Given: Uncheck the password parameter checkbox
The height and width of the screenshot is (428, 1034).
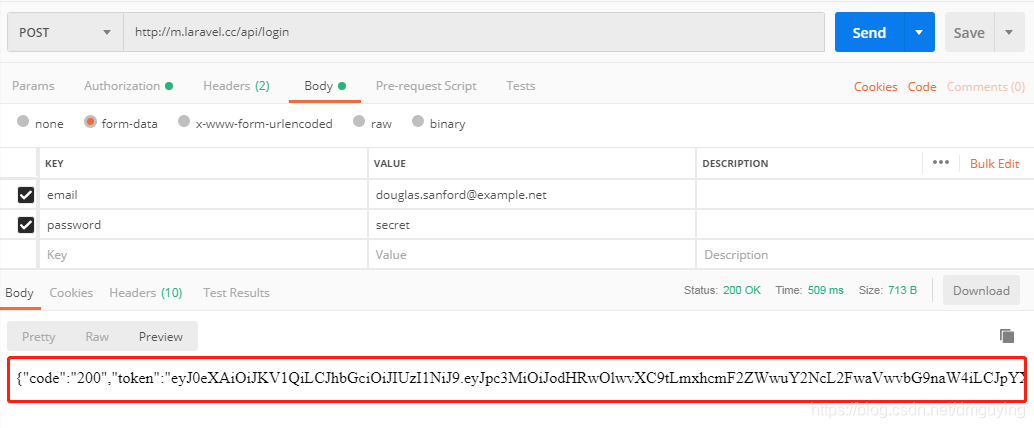Looking at the screenshot, I should click(26, 226).
